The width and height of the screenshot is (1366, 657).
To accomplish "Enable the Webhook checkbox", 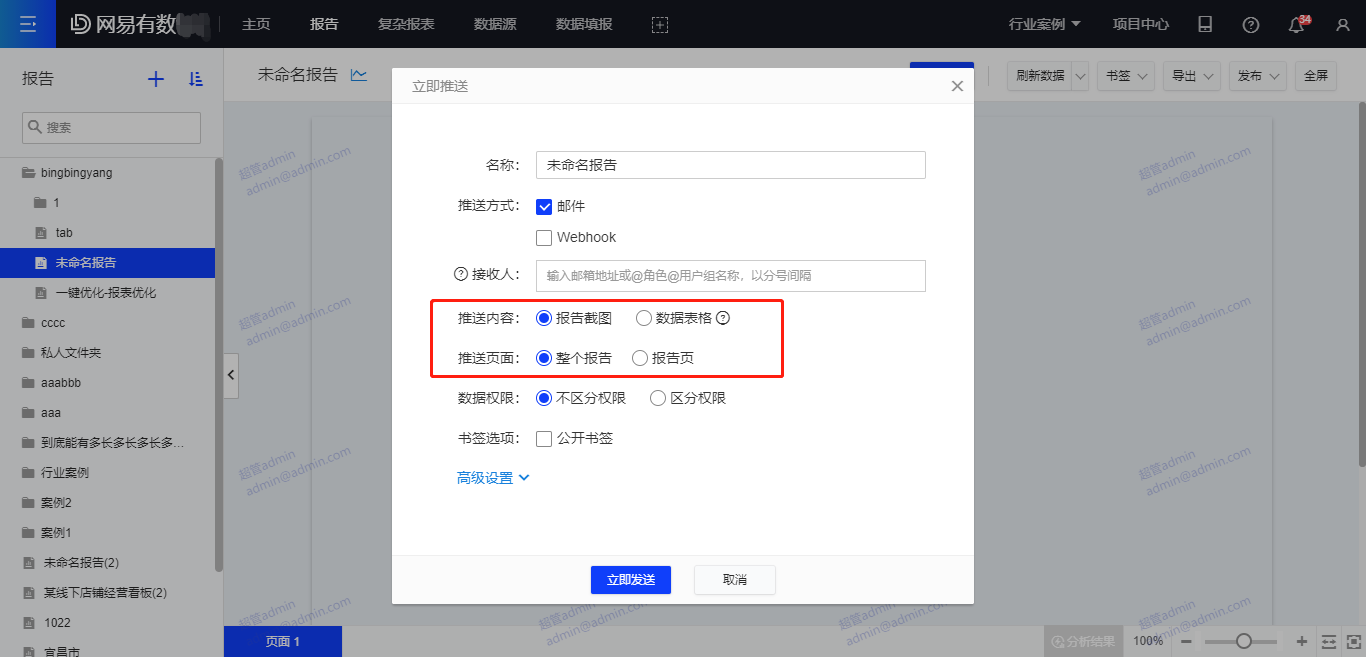I will (x=544, y=238).
